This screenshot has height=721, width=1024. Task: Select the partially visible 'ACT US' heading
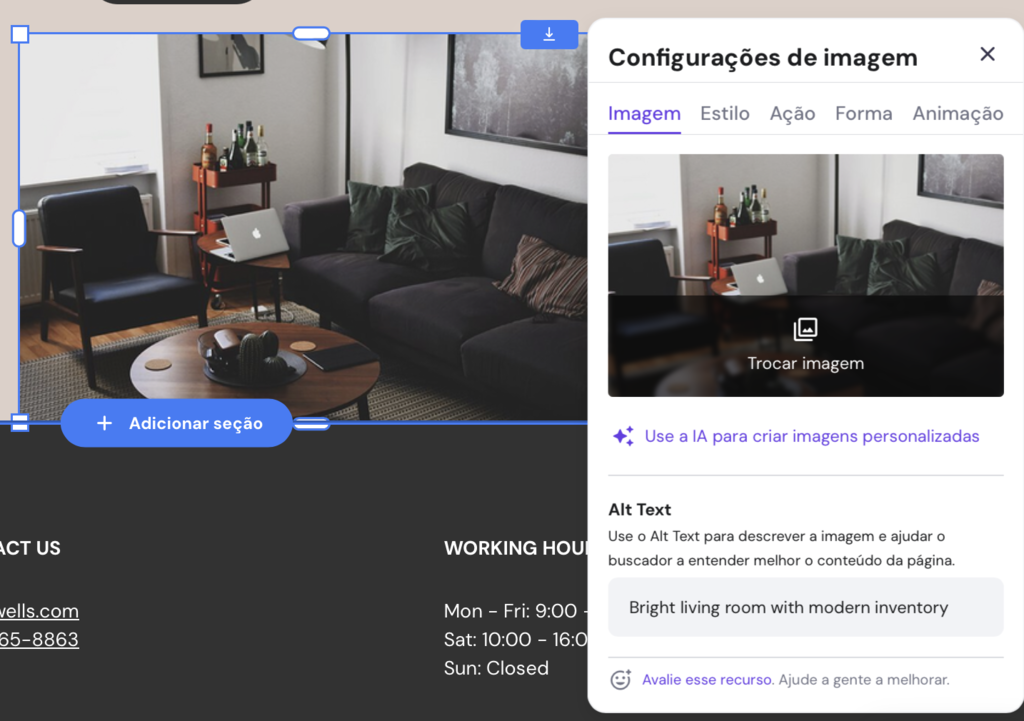30,548
